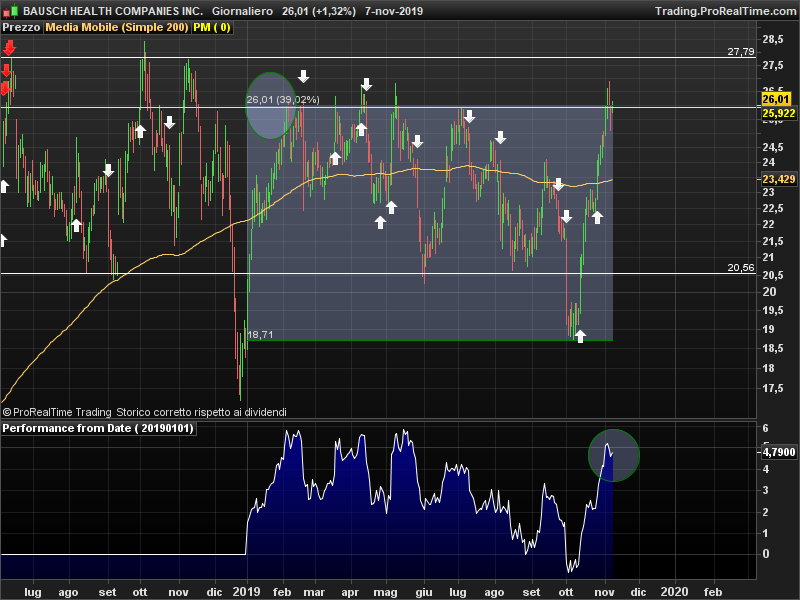
Task: Click the mag month label on time axis
Action: [x=385, y=593]
